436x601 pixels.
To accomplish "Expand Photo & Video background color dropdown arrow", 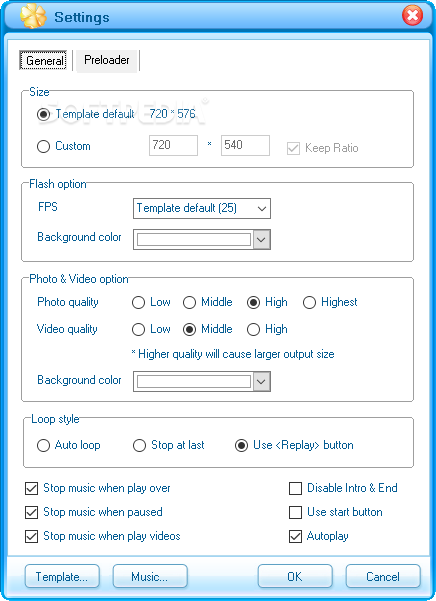I will tap(262, 381).
